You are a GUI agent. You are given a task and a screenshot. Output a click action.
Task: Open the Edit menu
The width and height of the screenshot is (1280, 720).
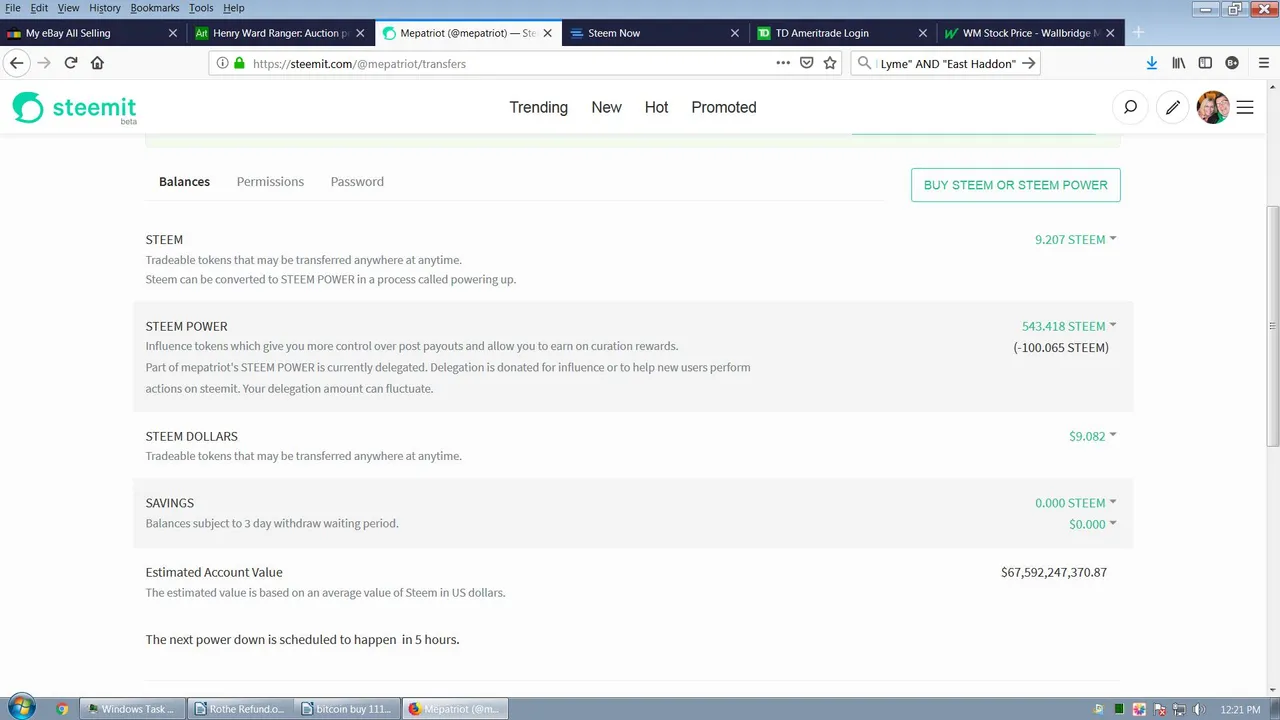(39, 8)
